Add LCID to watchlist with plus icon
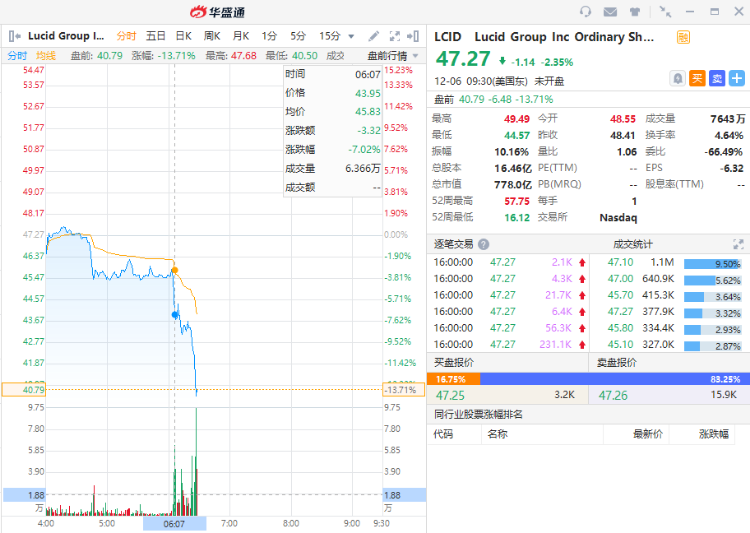Viewport: 750px width, 533px height. pos(737,78)
